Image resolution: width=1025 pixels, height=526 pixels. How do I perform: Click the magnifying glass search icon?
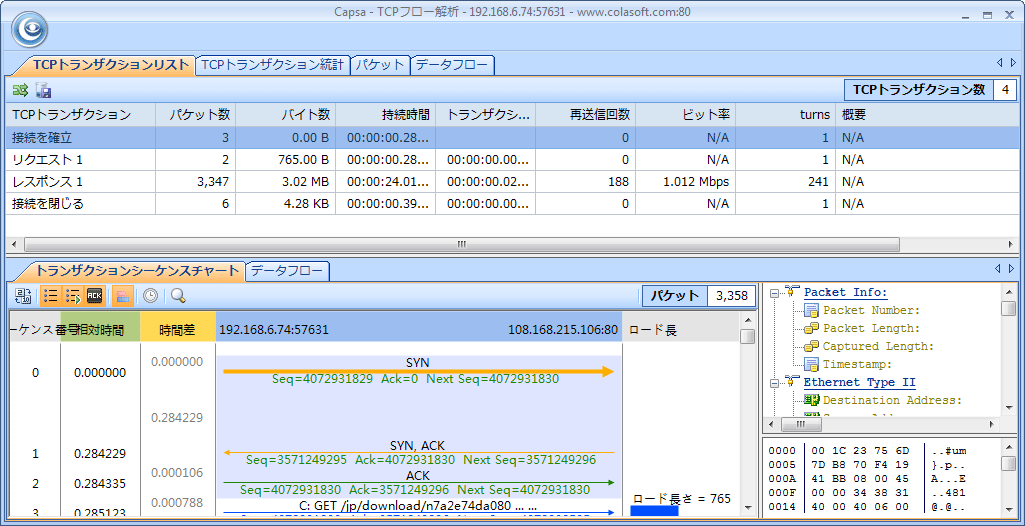pyautogui.click(x=178, y=296)
